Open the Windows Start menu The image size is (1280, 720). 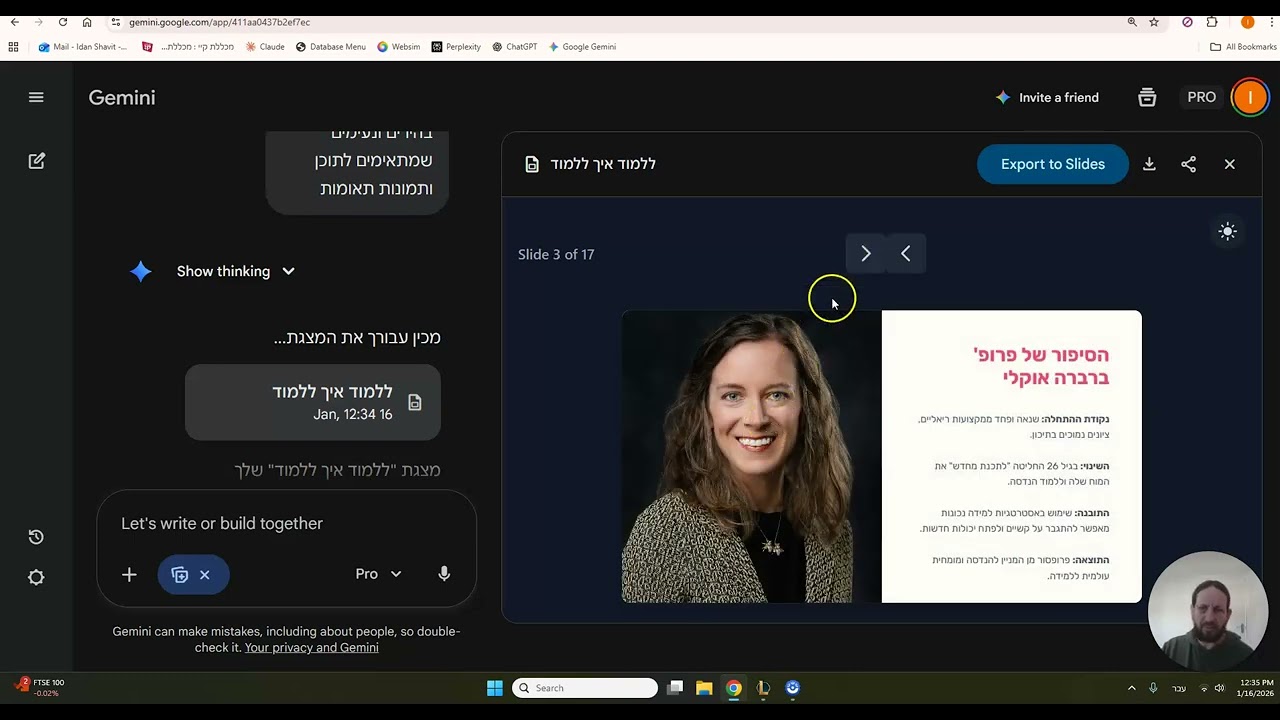(494, 688)
